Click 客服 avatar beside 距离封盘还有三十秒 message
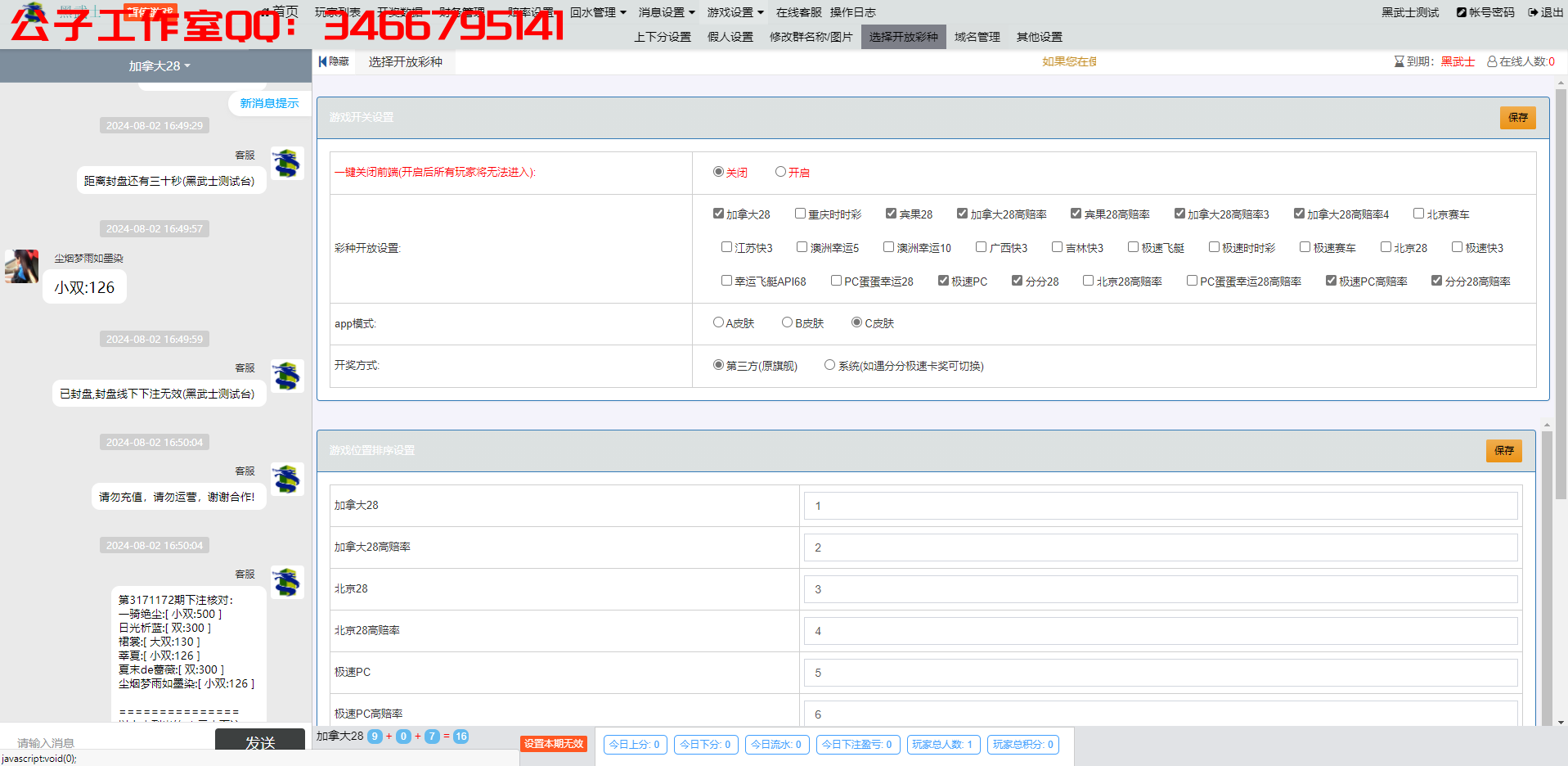 (287, 164)
